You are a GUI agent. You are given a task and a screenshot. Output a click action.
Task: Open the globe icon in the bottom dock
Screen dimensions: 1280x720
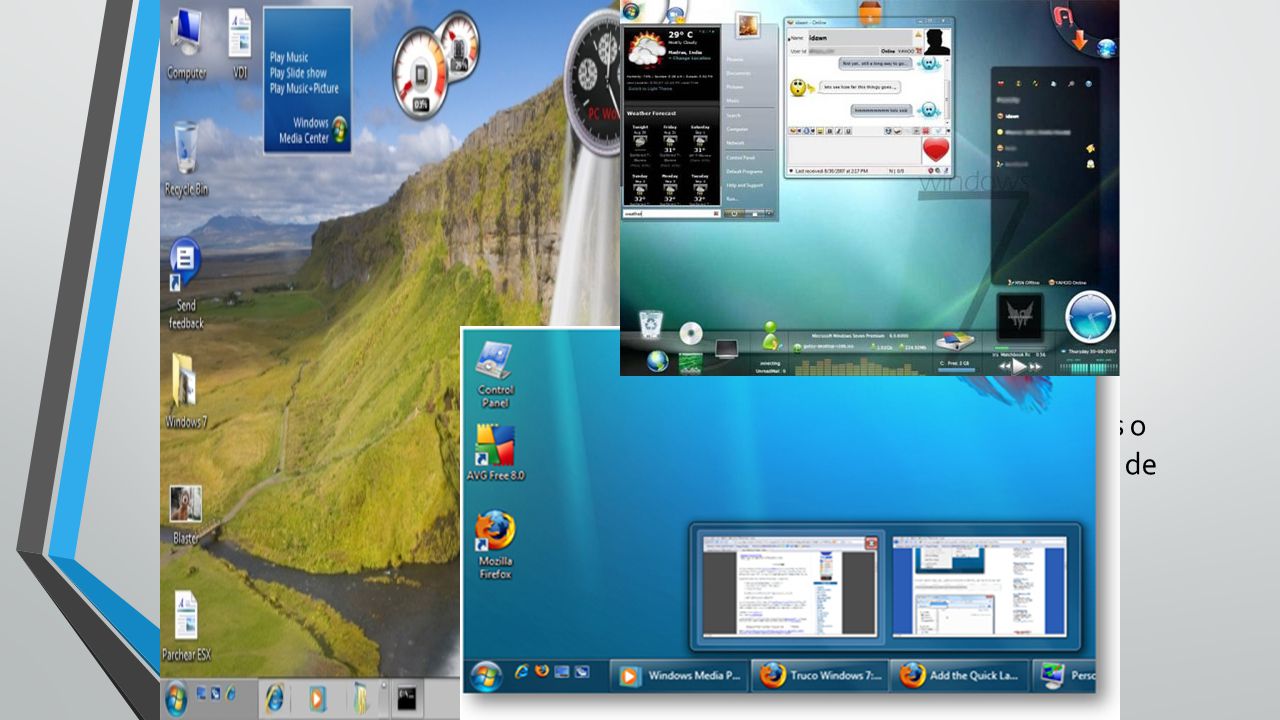pyautogui.click(x=657, y=361)
